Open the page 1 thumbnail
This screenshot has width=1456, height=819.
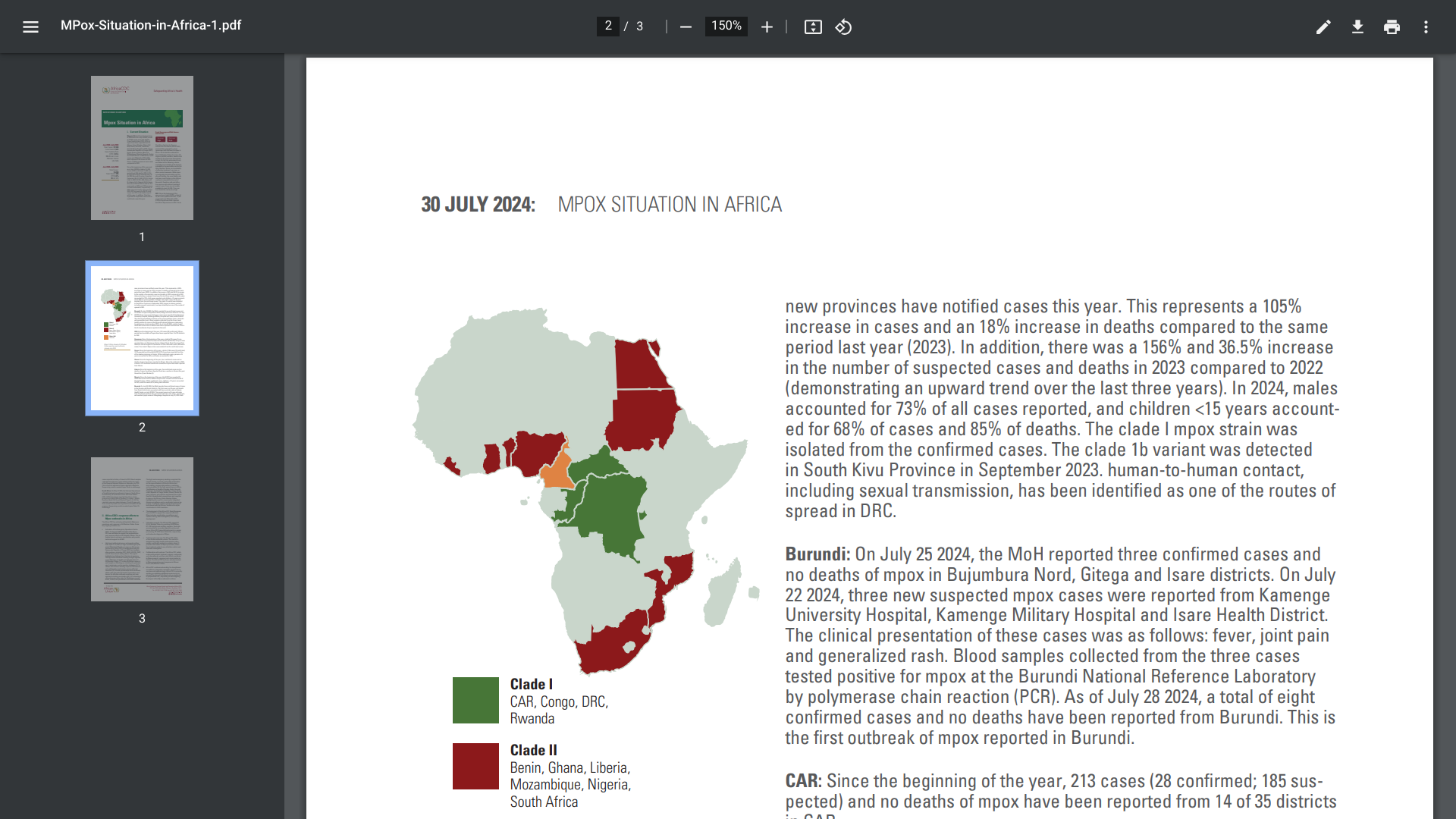pyautogui.click(x=142, y=148)
